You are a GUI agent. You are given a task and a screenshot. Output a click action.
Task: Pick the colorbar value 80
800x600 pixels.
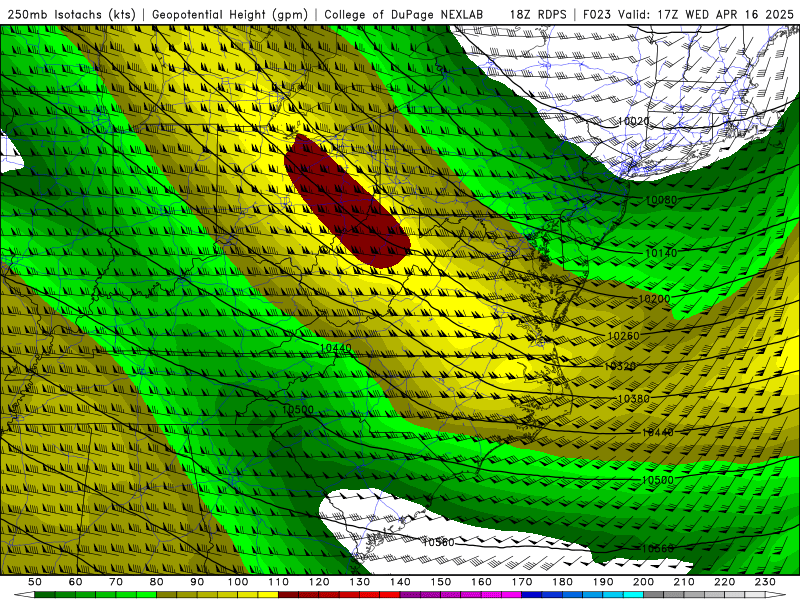point(157,582)
